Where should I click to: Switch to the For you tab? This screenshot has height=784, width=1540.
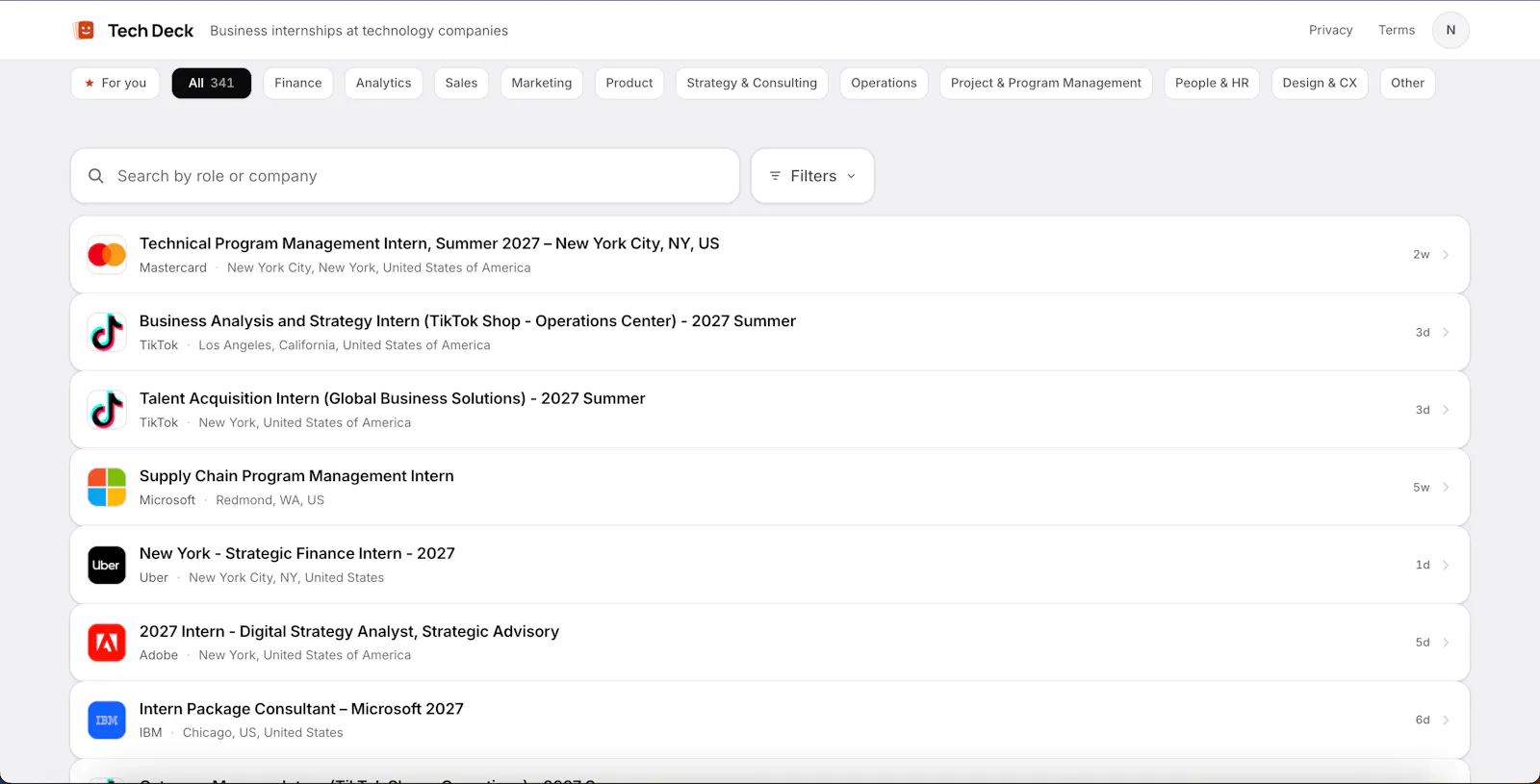(x=115, y=83)
